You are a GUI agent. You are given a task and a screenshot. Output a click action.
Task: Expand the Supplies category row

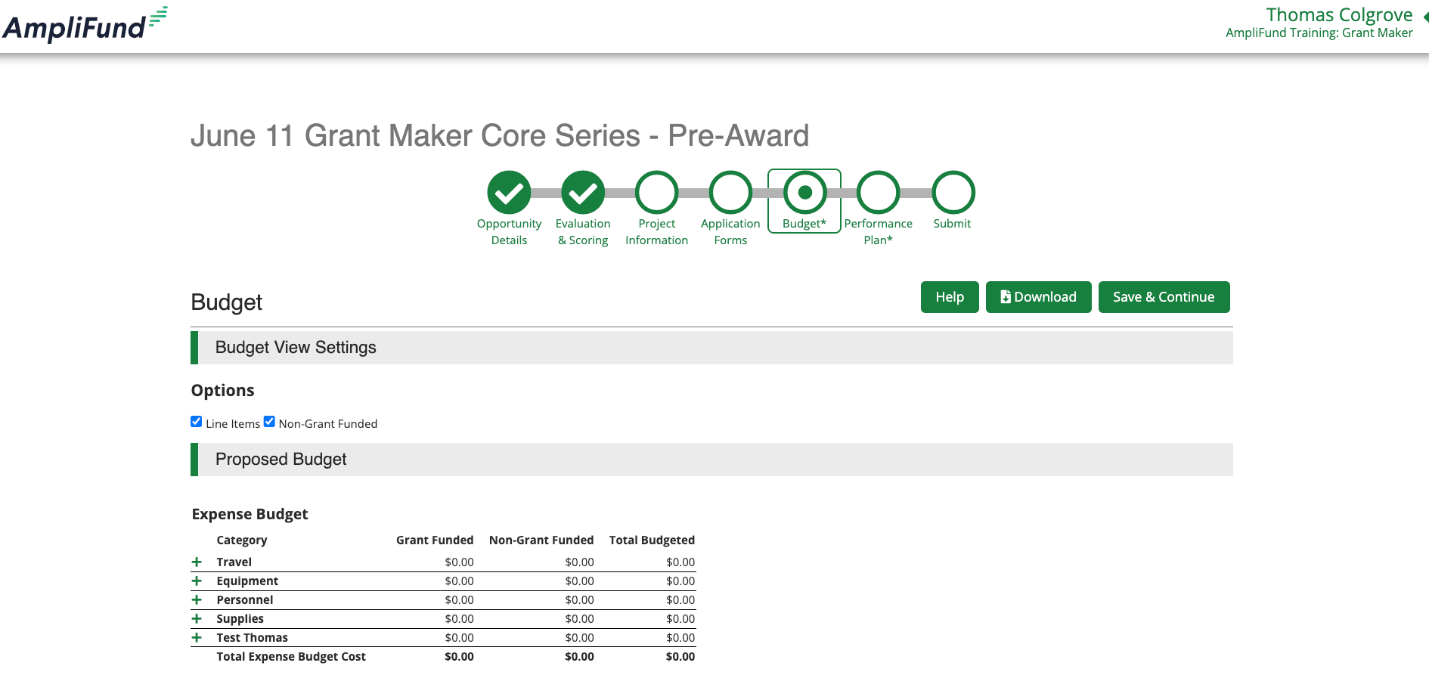(197, 619)
